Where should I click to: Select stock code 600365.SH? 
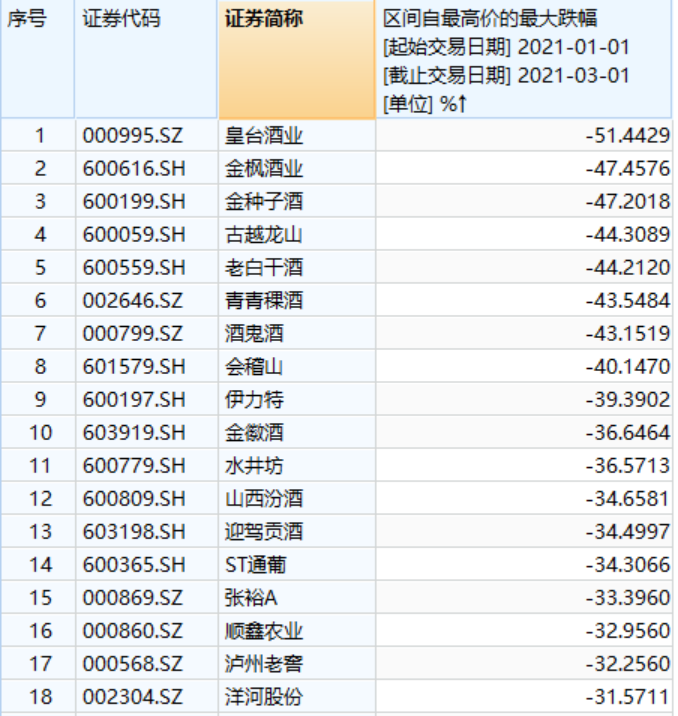coord(134,564)
